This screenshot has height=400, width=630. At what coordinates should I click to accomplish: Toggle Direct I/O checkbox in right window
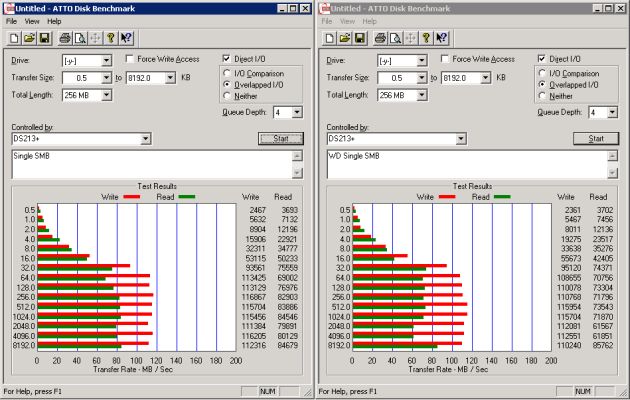542,59
